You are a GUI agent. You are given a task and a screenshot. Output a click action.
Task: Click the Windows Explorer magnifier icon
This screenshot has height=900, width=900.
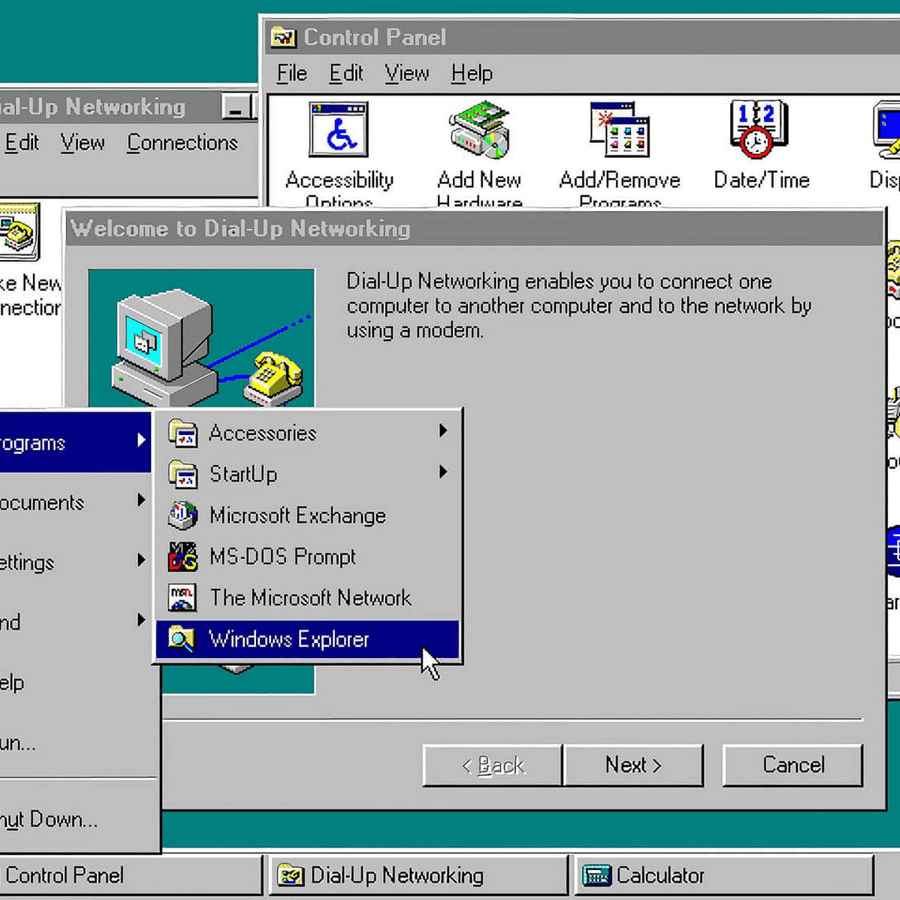(x=183, y=639)
